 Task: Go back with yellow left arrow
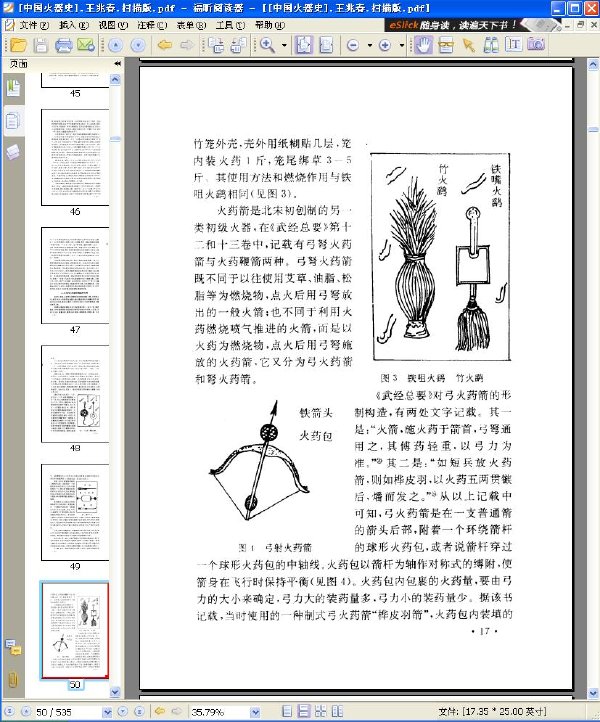pos(165,45)
